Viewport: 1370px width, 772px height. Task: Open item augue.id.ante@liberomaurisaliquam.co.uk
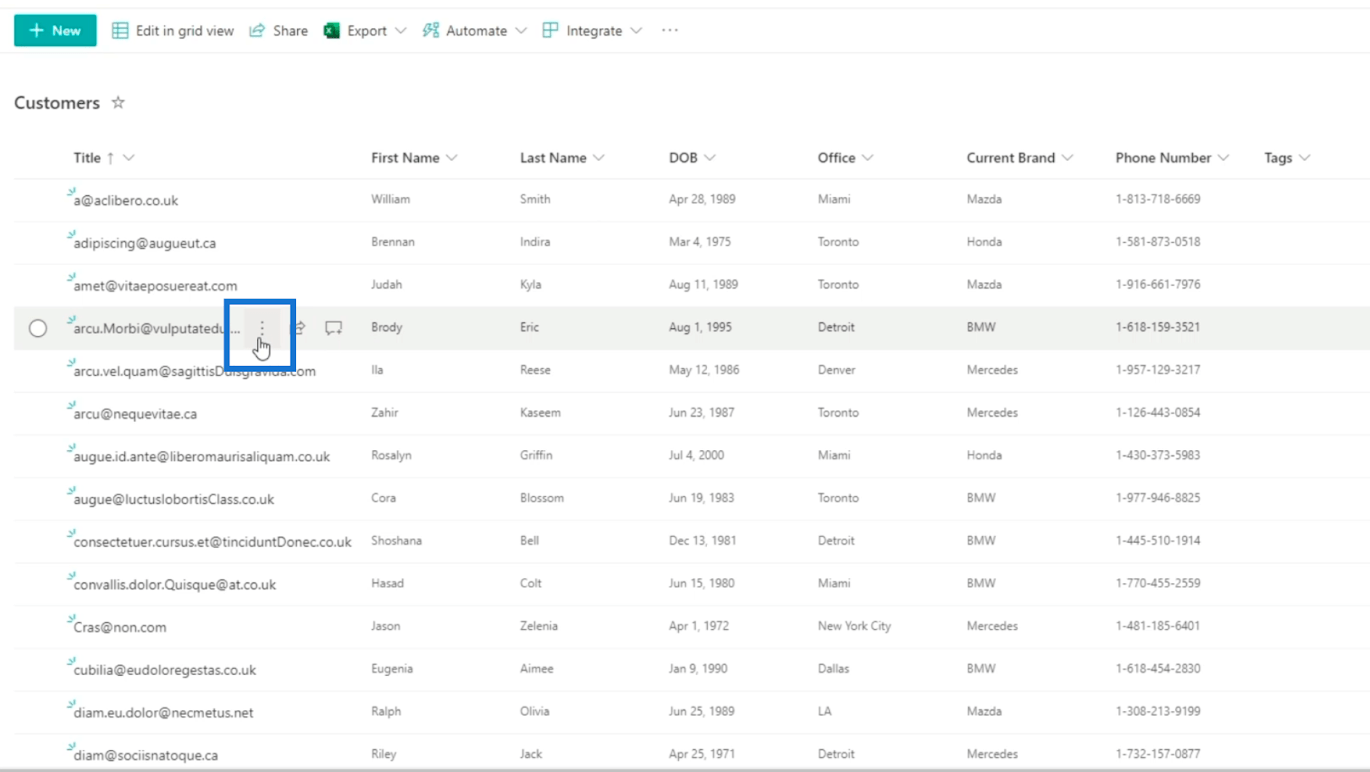pyautogui.click(x=202, y=457)
